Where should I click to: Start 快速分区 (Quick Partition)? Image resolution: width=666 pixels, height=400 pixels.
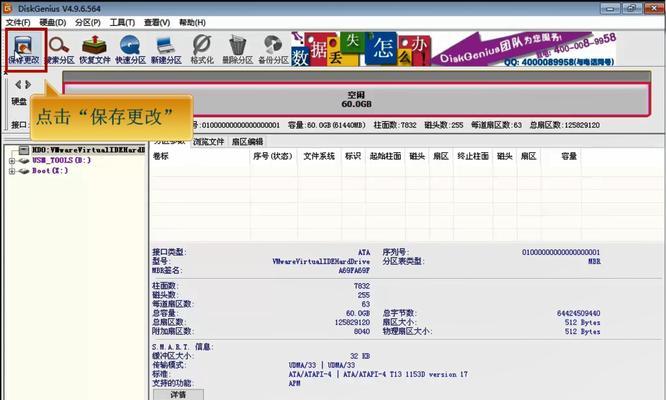click(130, 49)
